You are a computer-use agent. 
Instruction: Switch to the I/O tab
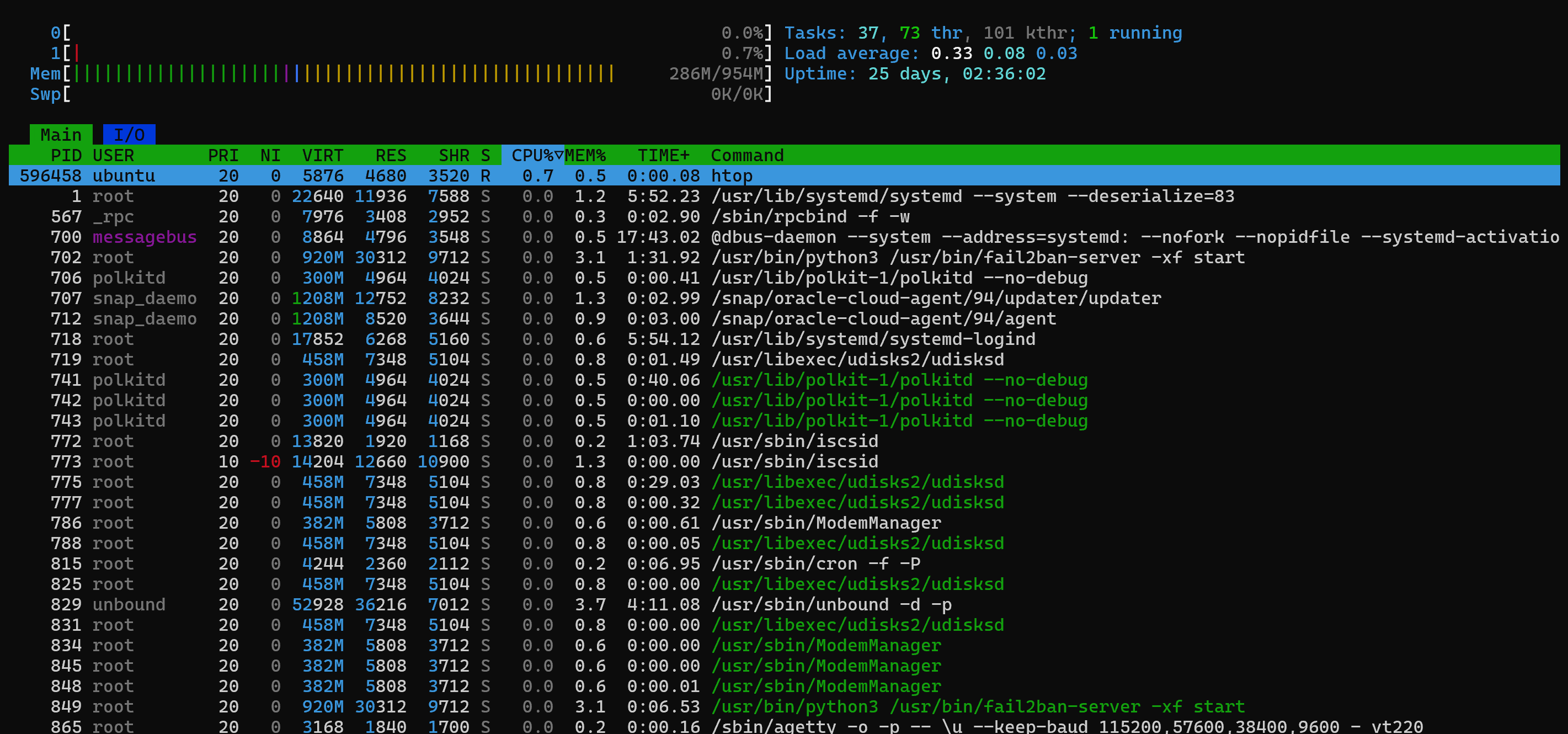pyautogui.click(x=129, y=135)
